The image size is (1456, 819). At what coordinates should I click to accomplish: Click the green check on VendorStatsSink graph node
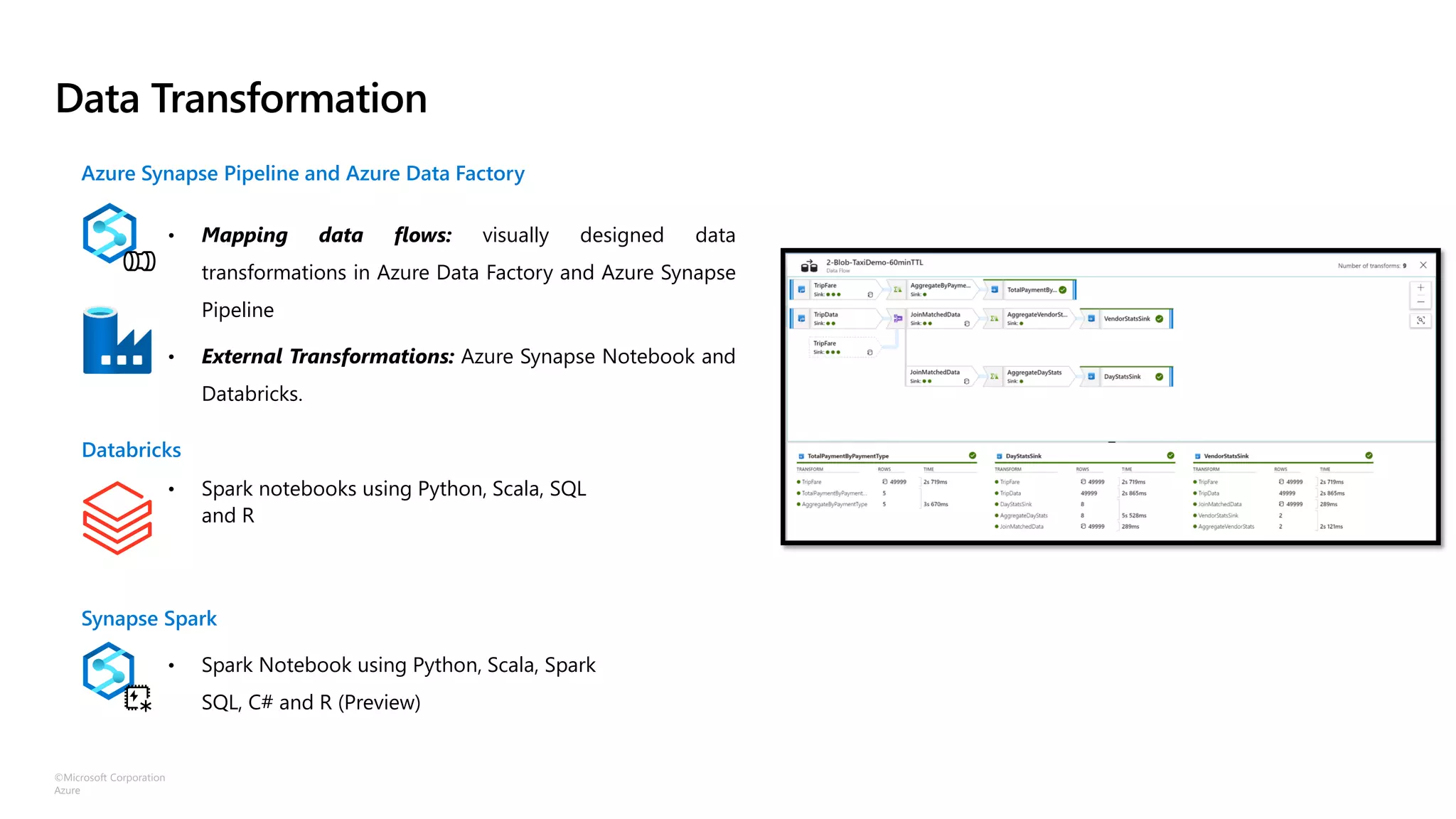(1160, 318)
